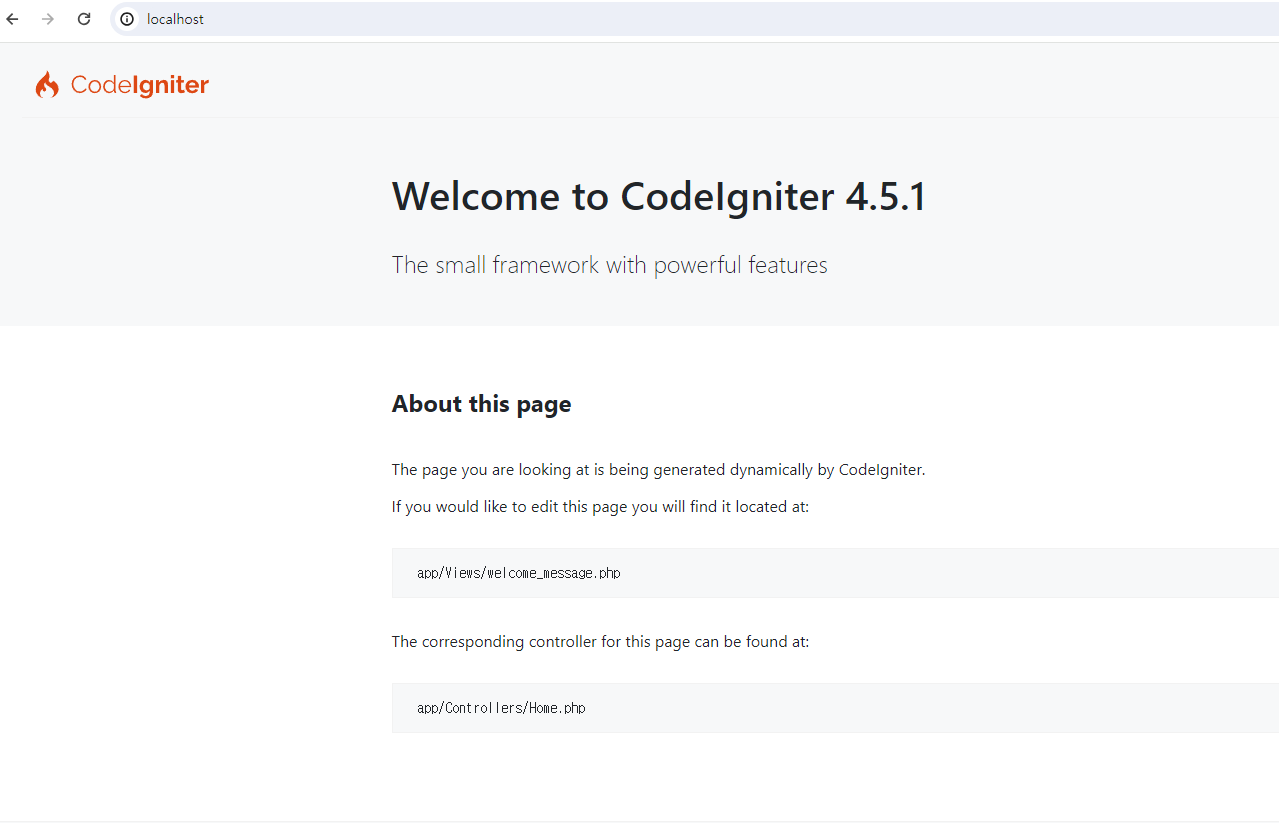Reload the localhost page
This screenshot has height=823, width=1279.
[84, 19]
